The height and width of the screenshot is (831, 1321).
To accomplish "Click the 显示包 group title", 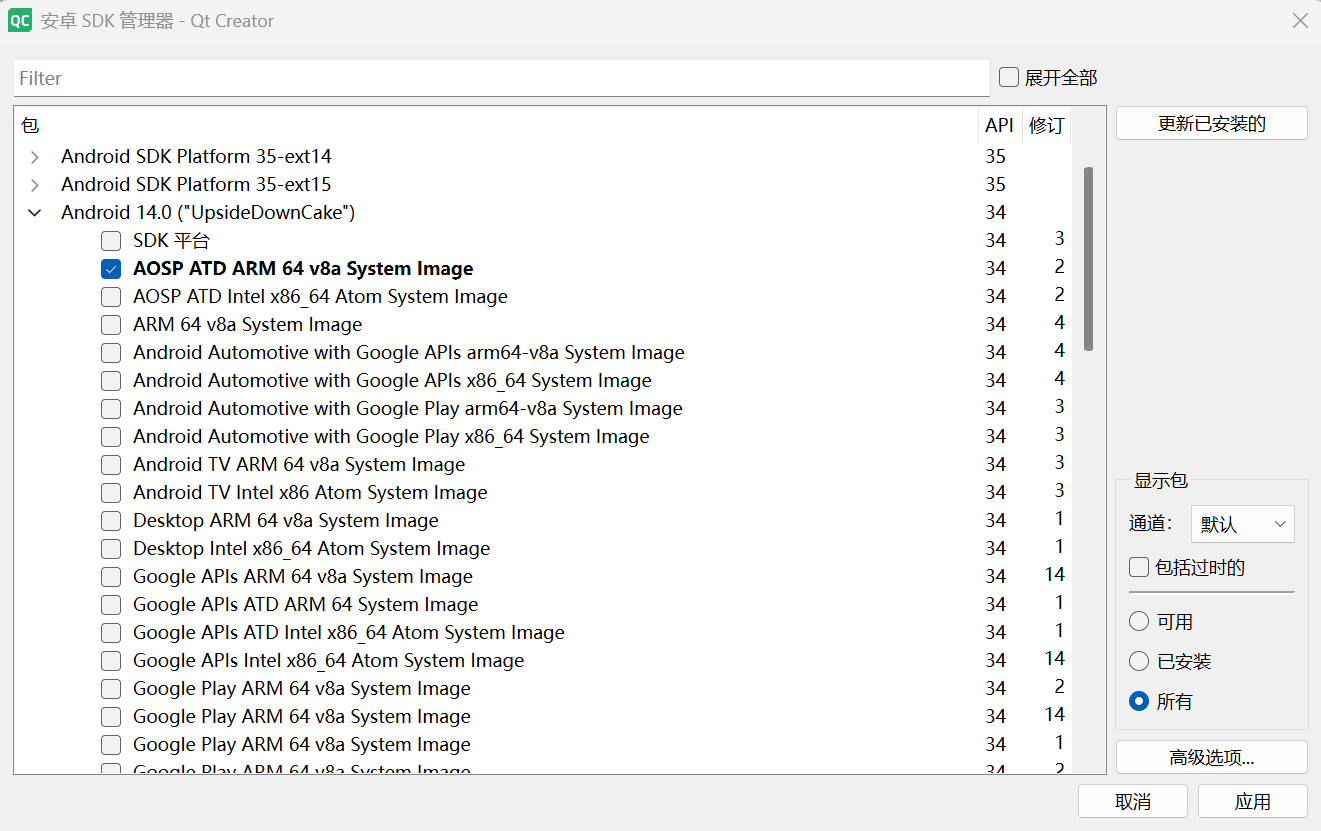I will 1160,481.
